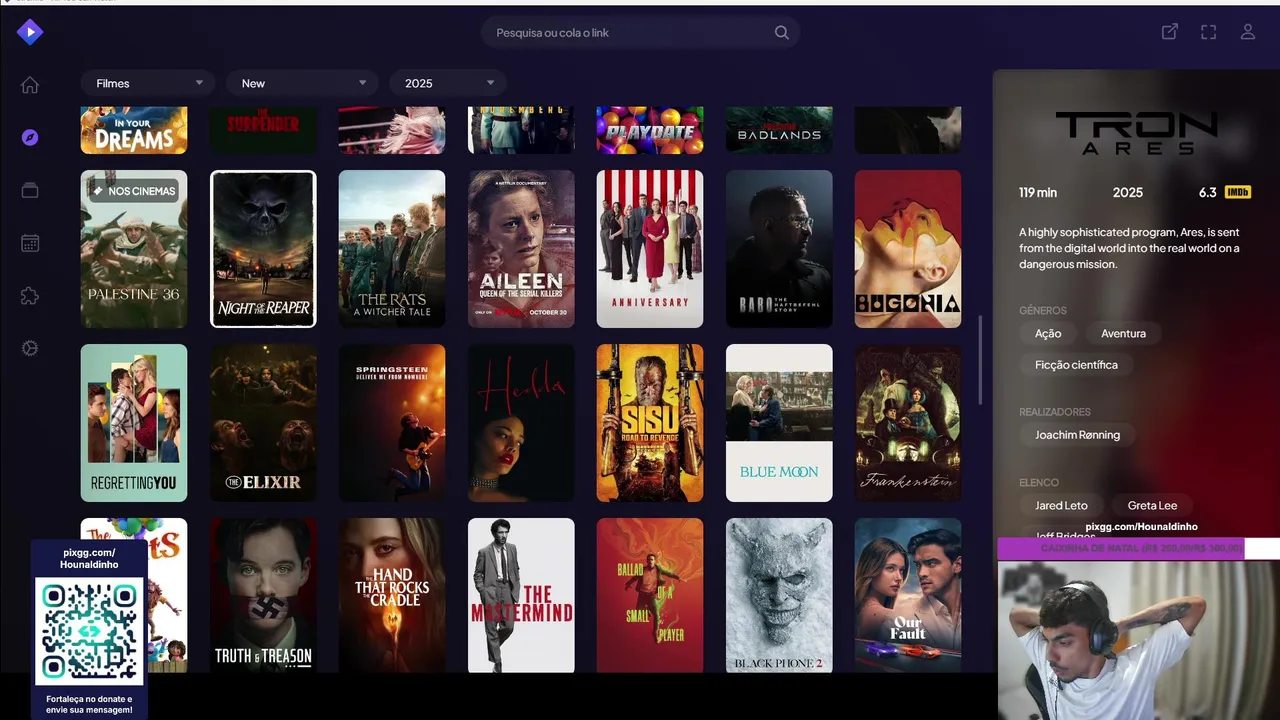Open the Hedda poster
Screen dimensions: 1280x720
point(521,423)
